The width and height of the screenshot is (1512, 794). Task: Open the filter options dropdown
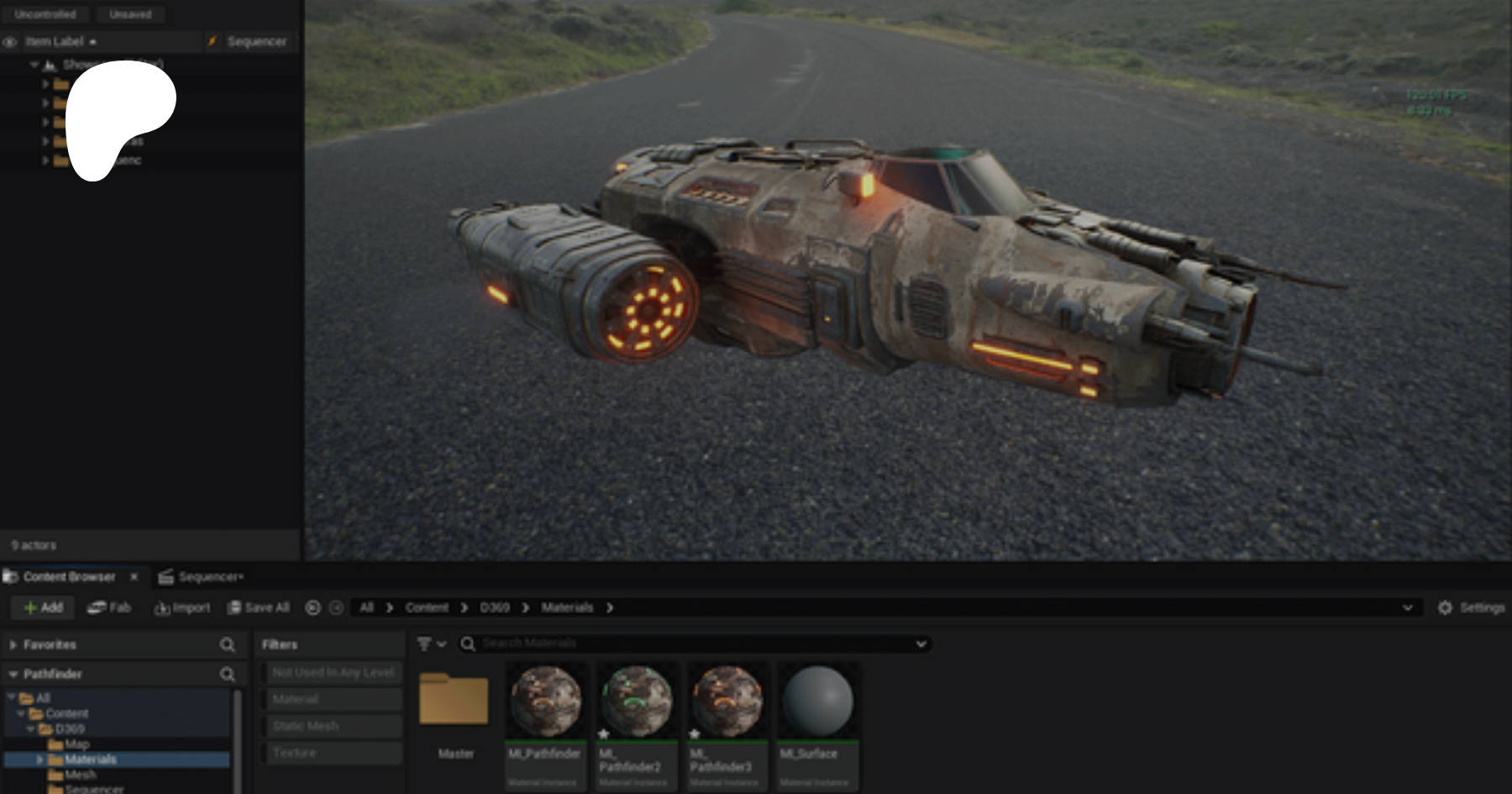tap(431, 644)
